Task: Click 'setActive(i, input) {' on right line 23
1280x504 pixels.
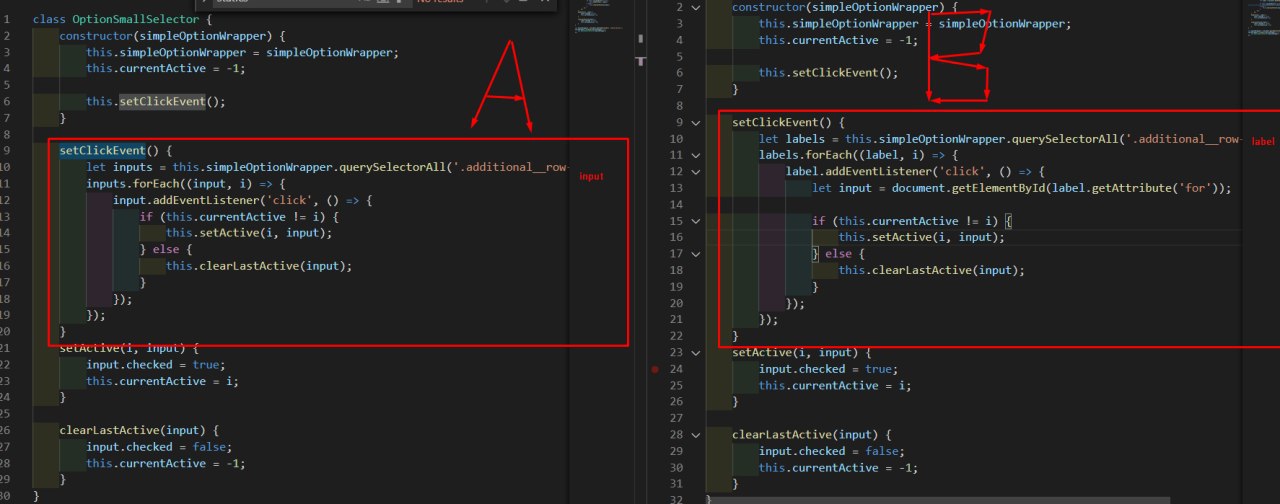Action: pyautogui.click(x=802, y=352)
